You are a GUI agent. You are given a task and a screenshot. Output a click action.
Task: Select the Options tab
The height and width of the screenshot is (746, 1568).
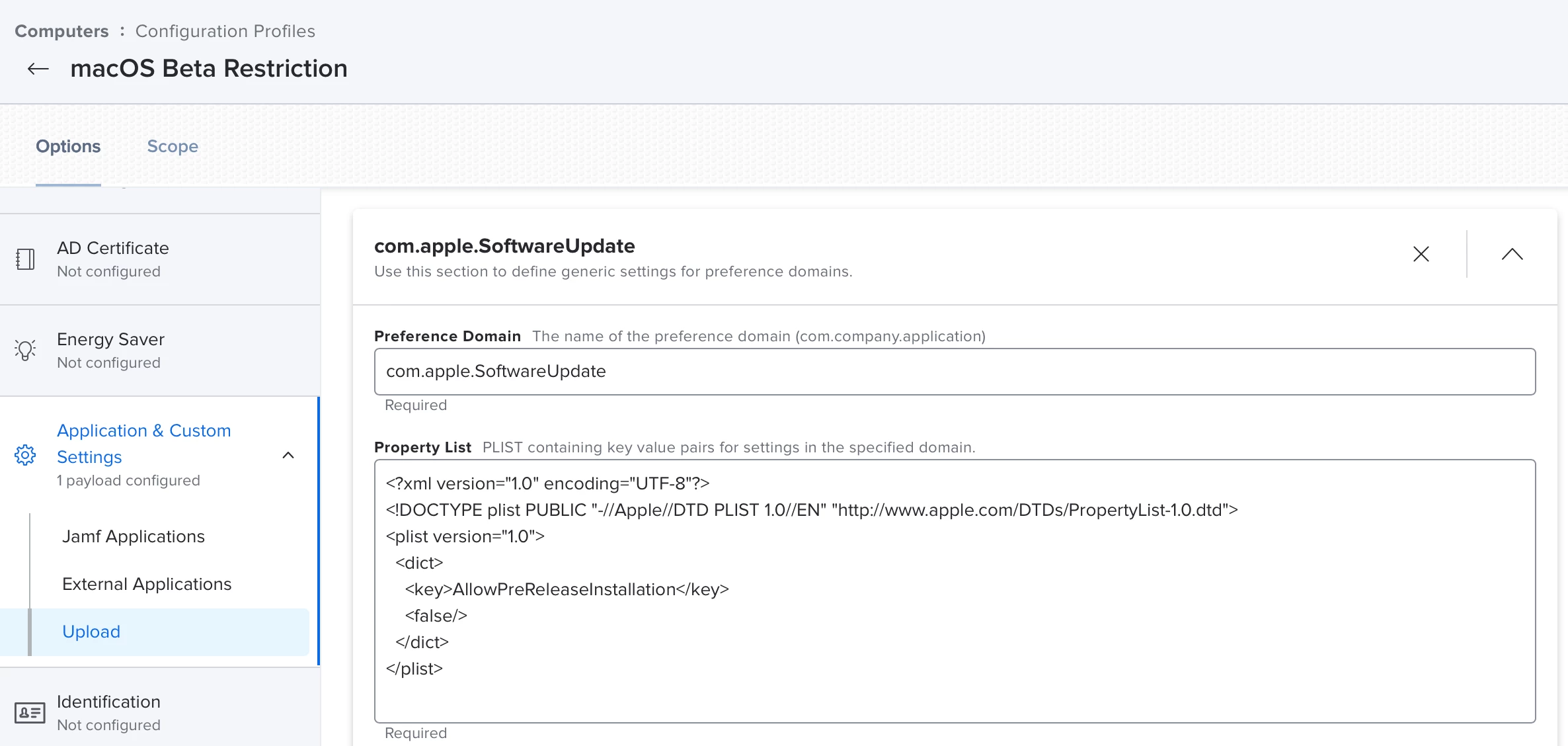(68, 146)
